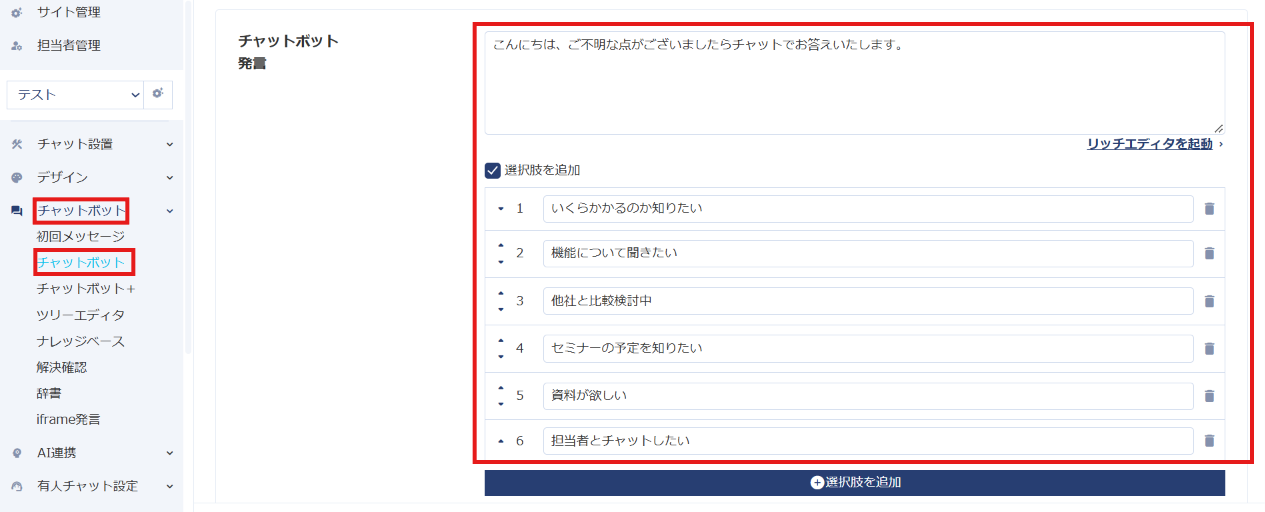Delete option 6 with its trash icon

pos(1209,441)
